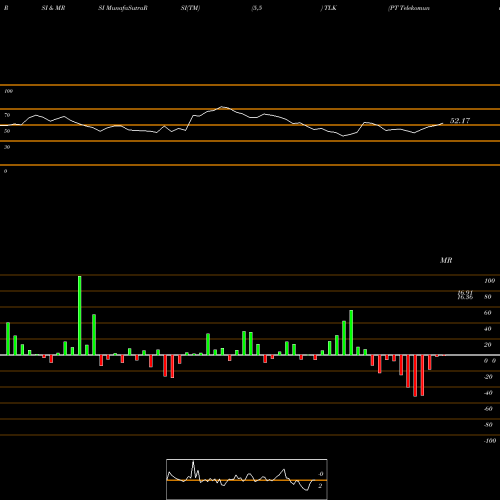500x500 pixels.
Task: Click the RSI value label 52.17
Action: coord(460,121)
